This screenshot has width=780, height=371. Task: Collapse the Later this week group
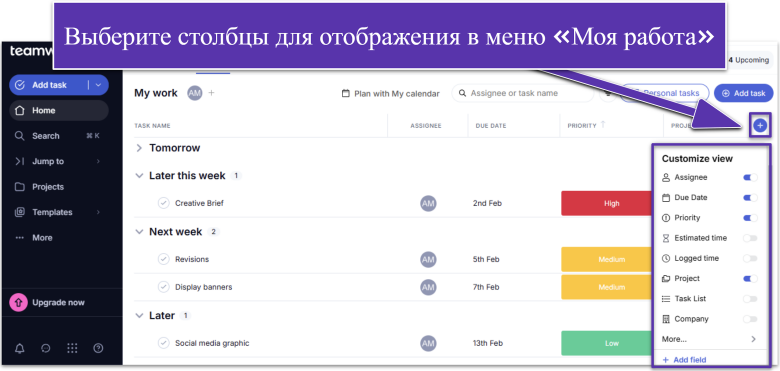(139, 176)
